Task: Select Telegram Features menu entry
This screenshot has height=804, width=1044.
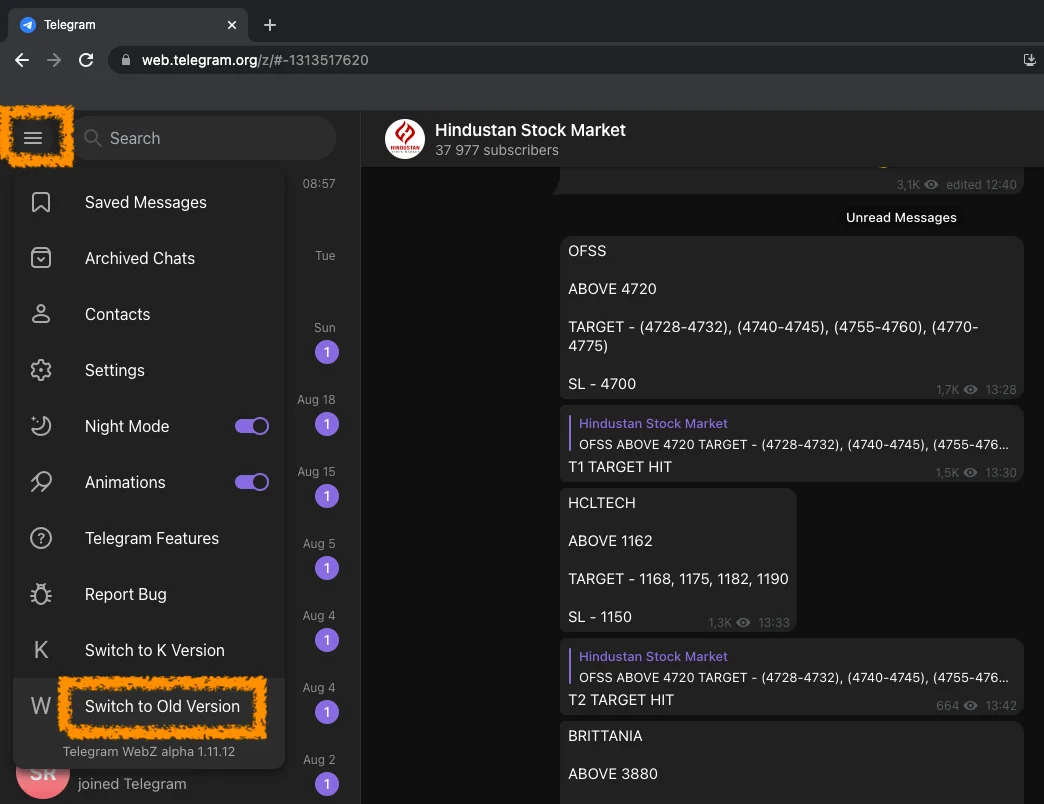Action: coord(149,538)
